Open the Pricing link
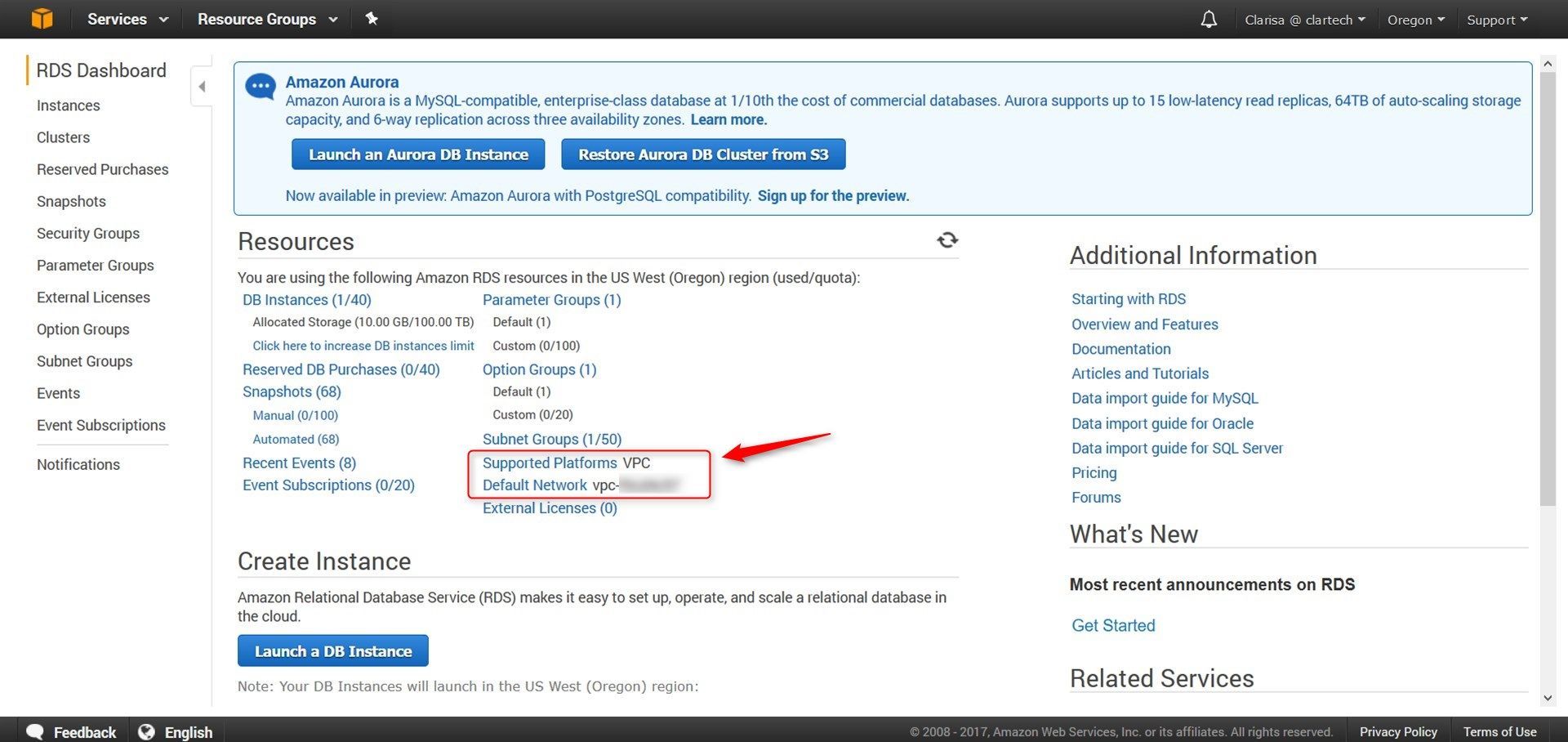 [x=1094, y=472]
